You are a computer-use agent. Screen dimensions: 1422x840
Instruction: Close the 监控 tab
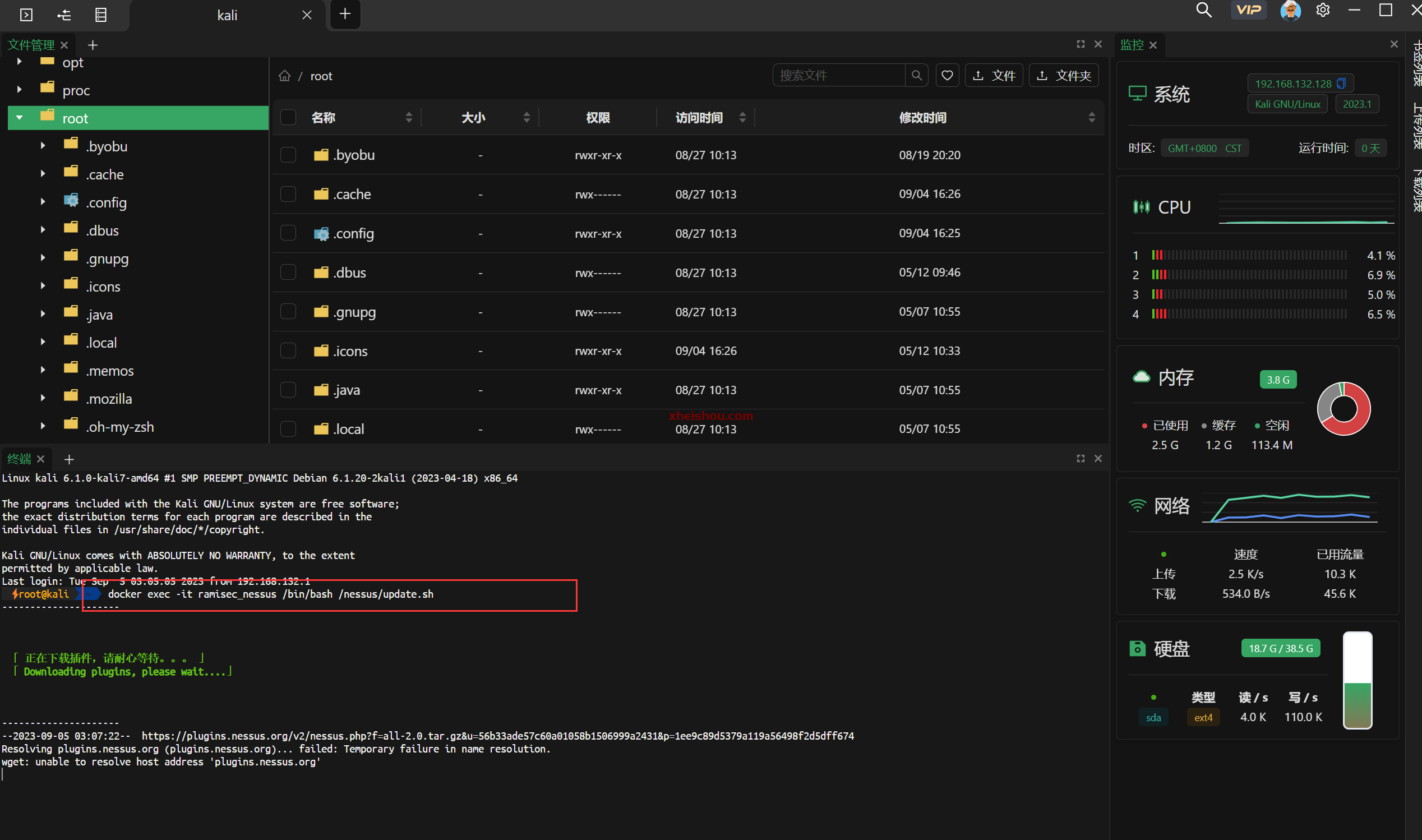point(1153,45)
